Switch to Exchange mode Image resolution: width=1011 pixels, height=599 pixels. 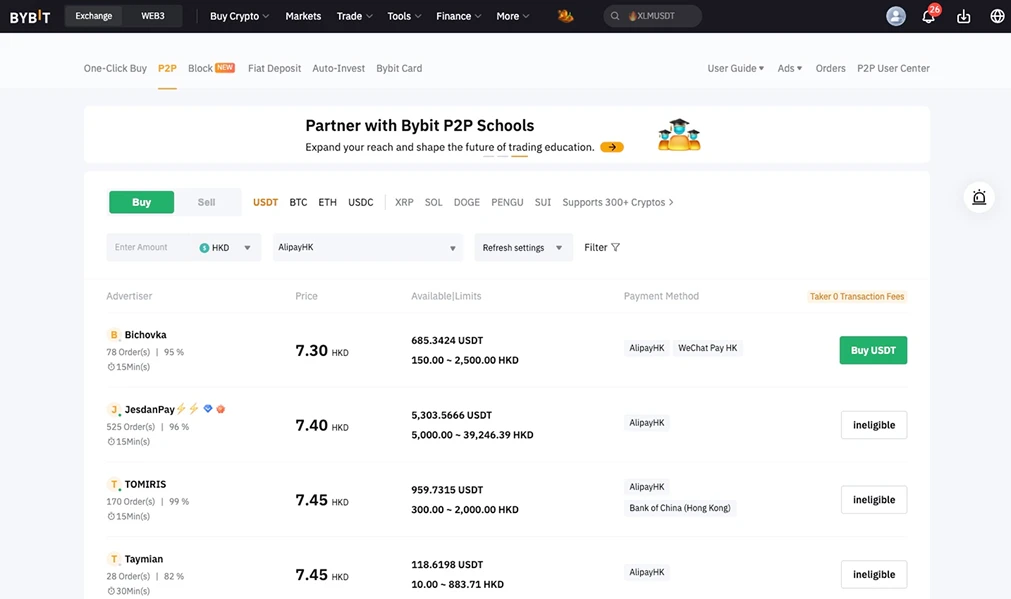coord(93,16)
